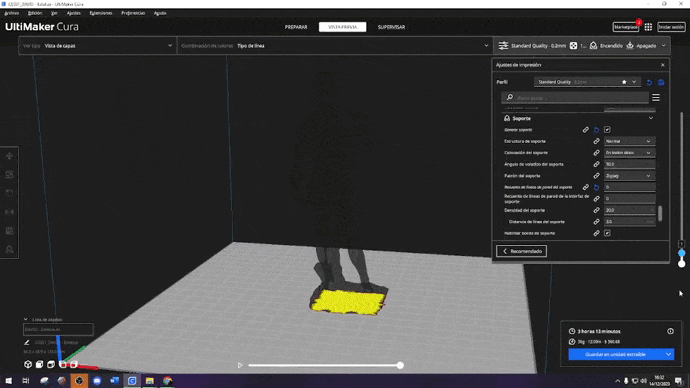Click the Ángulo de voladizo value field

point(629,164)
